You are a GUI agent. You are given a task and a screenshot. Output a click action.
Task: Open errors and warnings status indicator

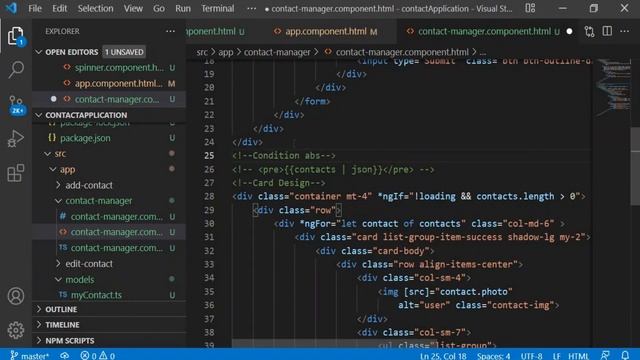click(x=98, y=356)
